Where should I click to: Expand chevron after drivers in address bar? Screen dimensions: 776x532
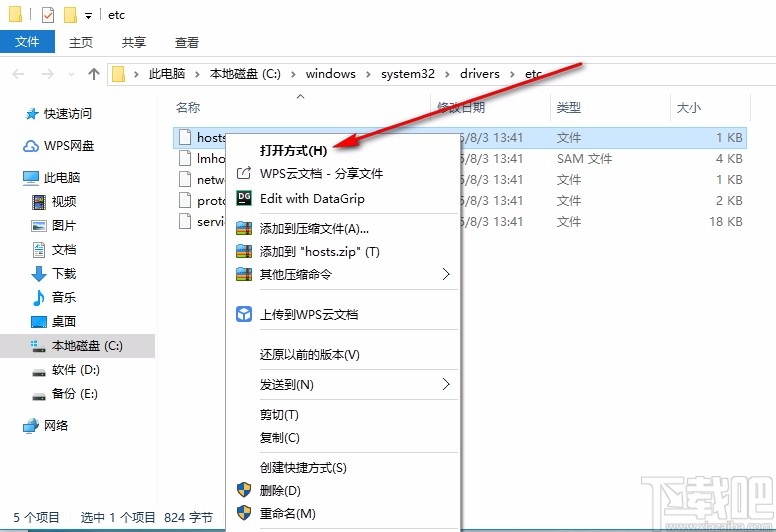pos(513,74)
